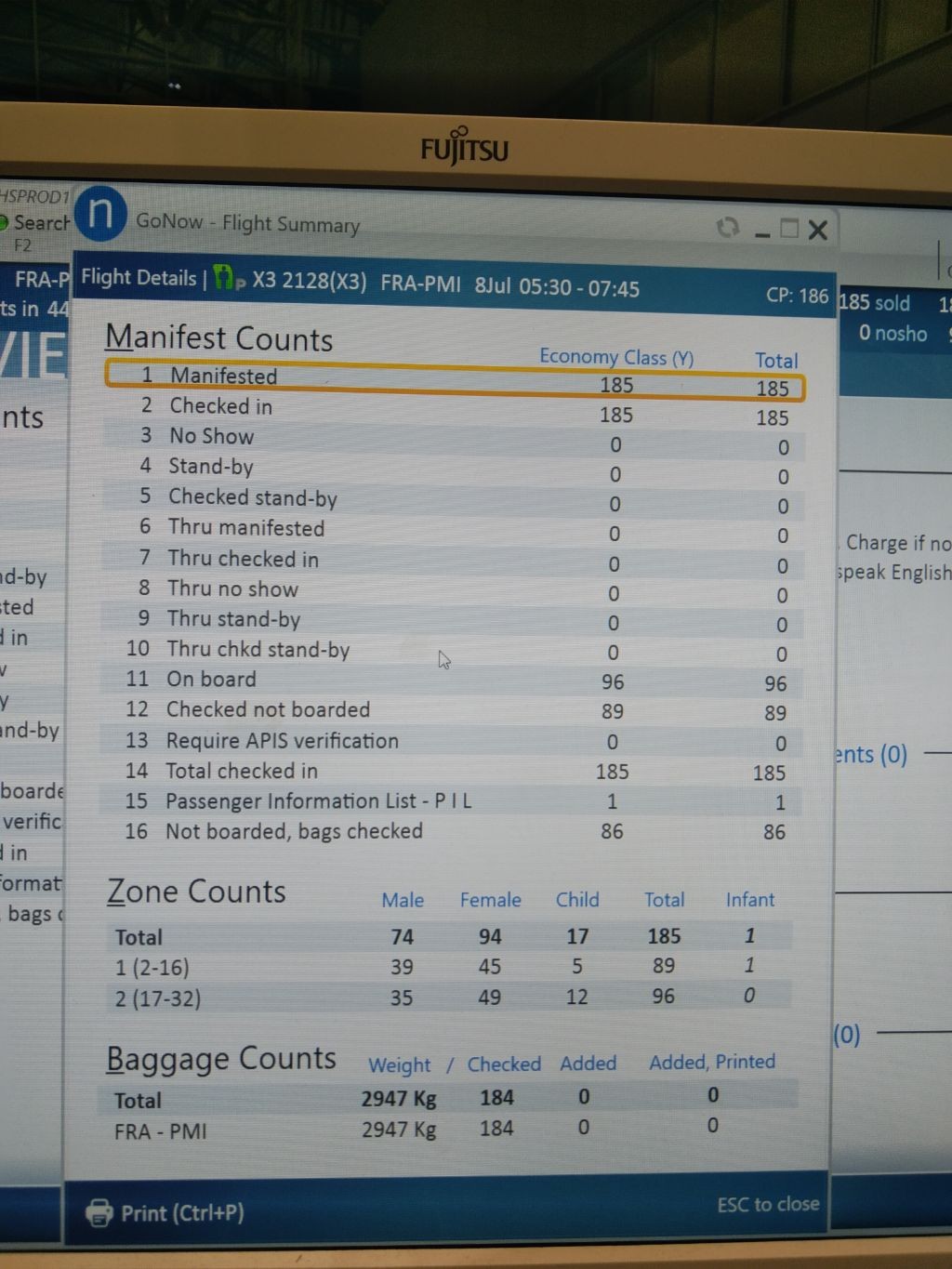
Task: Click the printer icon in bottom bar
Action: [99, 1213]
